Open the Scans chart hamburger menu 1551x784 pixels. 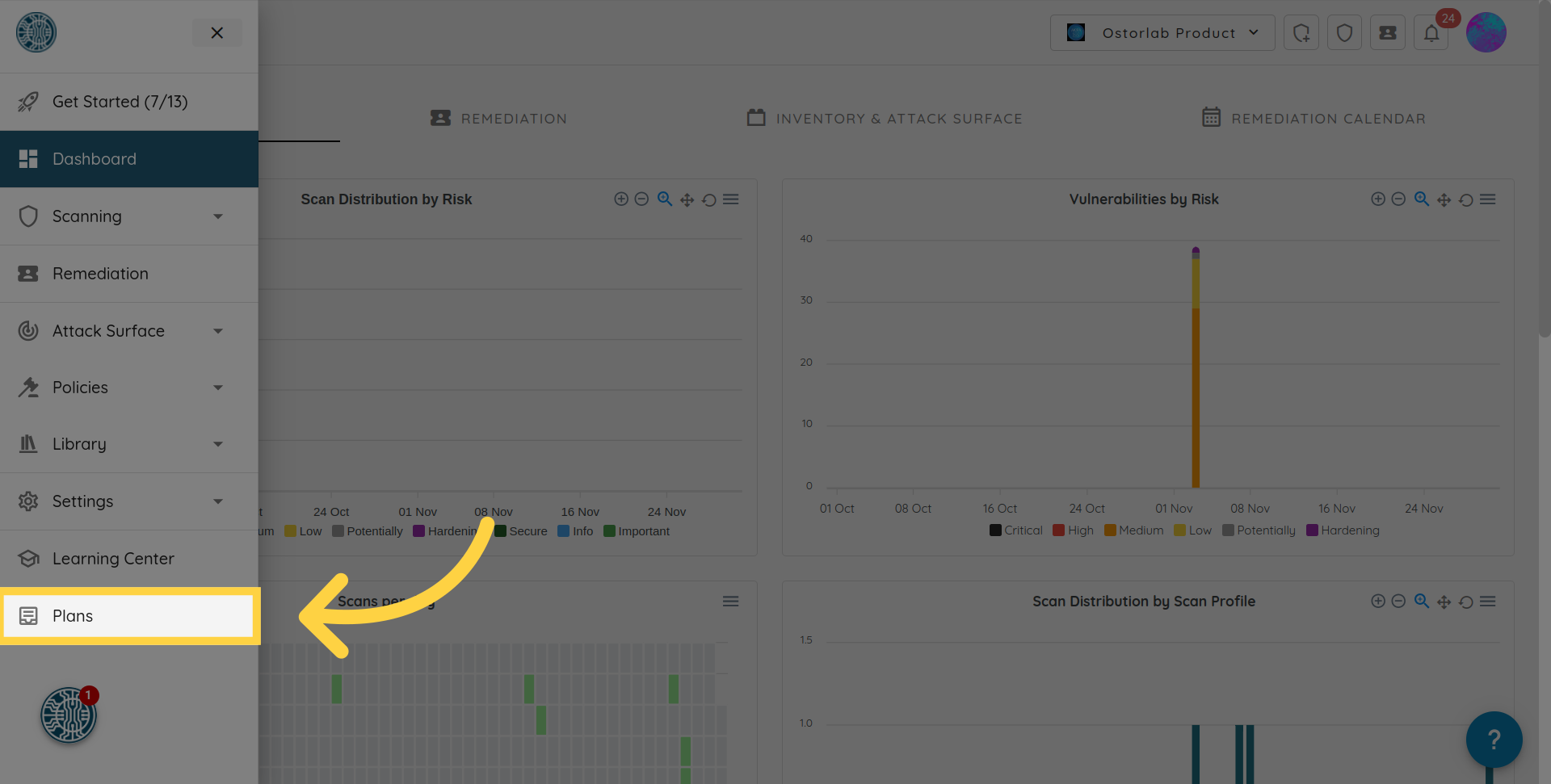(730, 602)
